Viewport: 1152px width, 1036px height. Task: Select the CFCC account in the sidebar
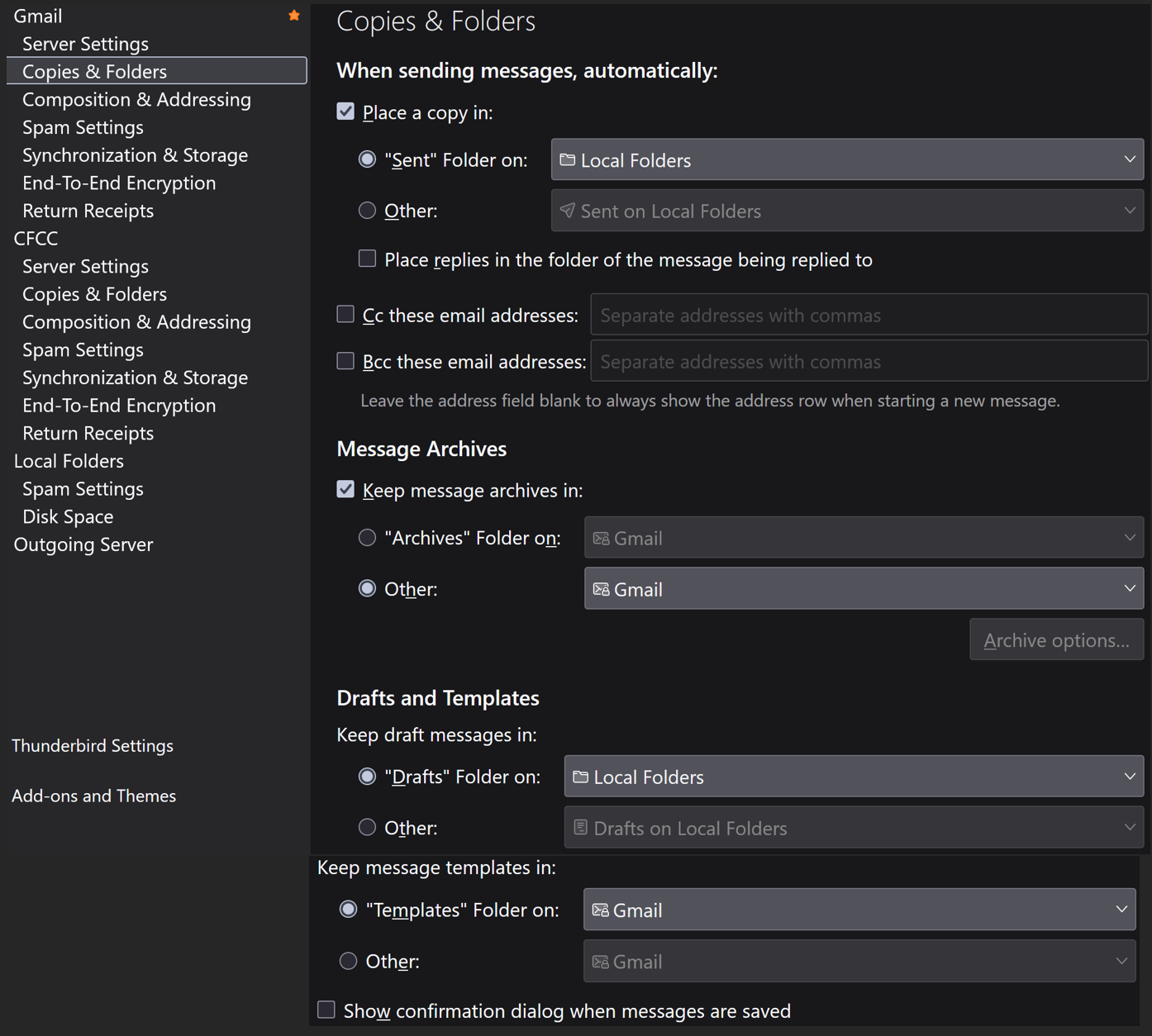36,238
